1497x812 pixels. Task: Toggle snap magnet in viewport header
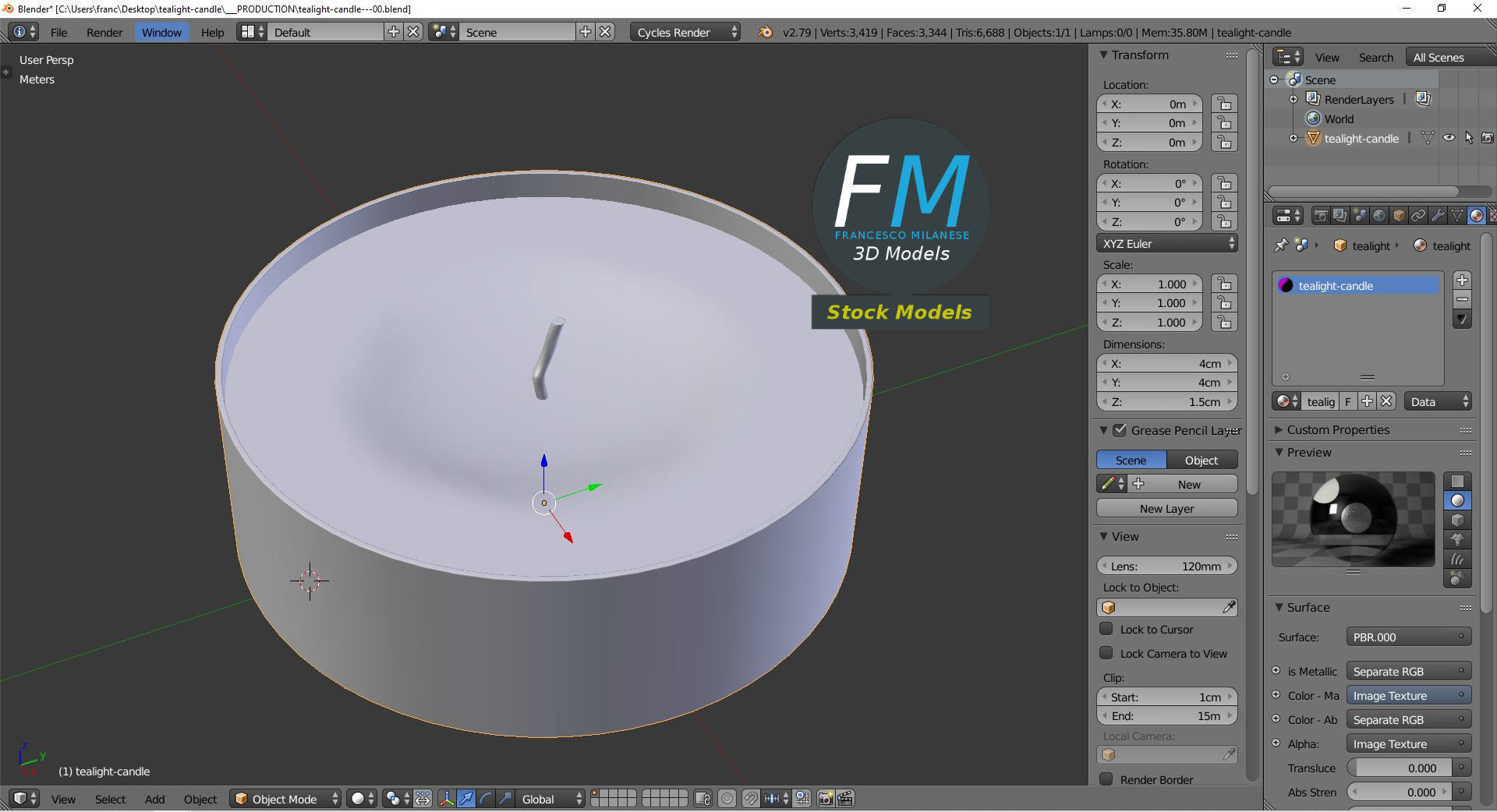click(x=750, y=799)
